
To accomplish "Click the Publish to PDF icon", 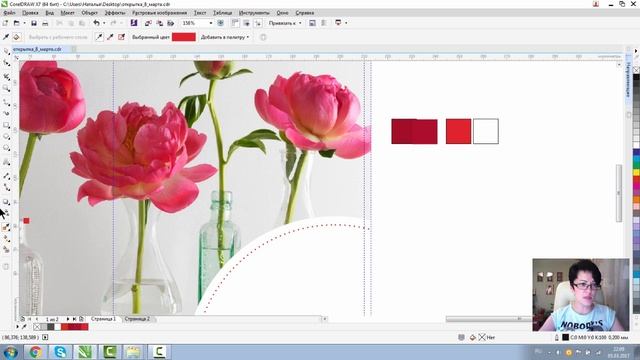I will (171, 23).
